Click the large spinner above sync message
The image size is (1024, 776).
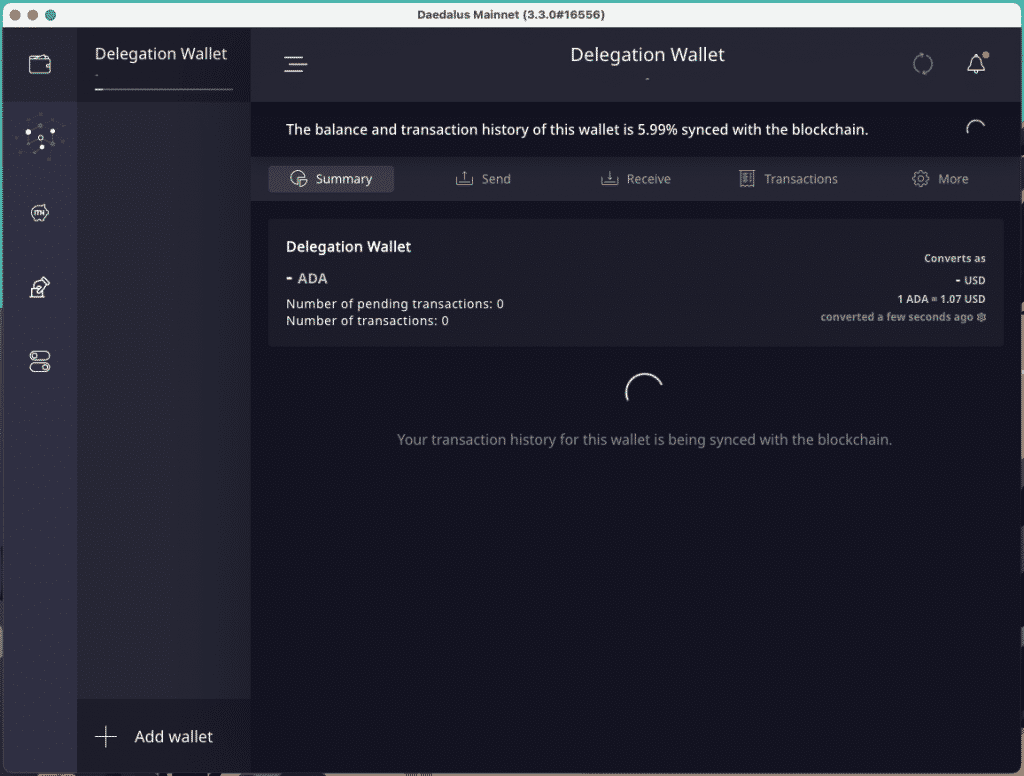[x=644, y=390]
